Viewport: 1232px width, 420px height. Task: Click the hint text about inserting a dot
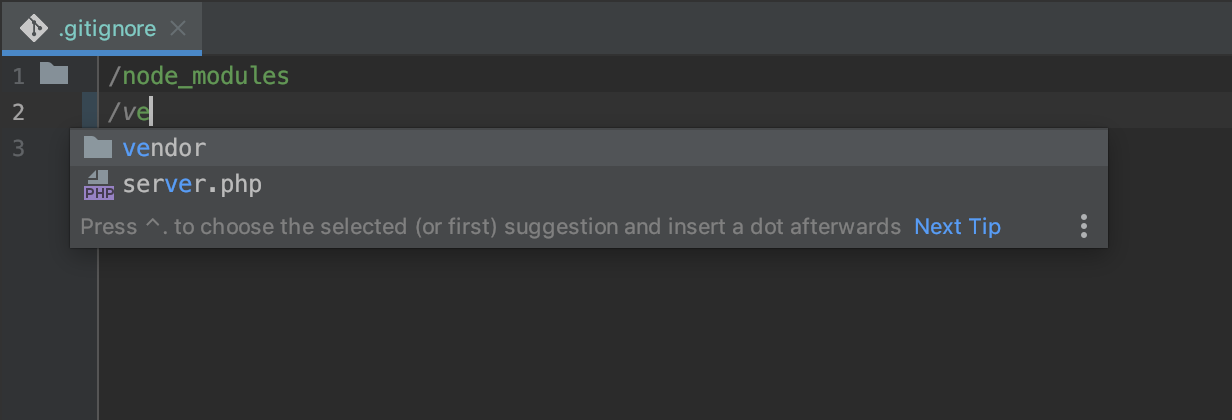[491, 226]
